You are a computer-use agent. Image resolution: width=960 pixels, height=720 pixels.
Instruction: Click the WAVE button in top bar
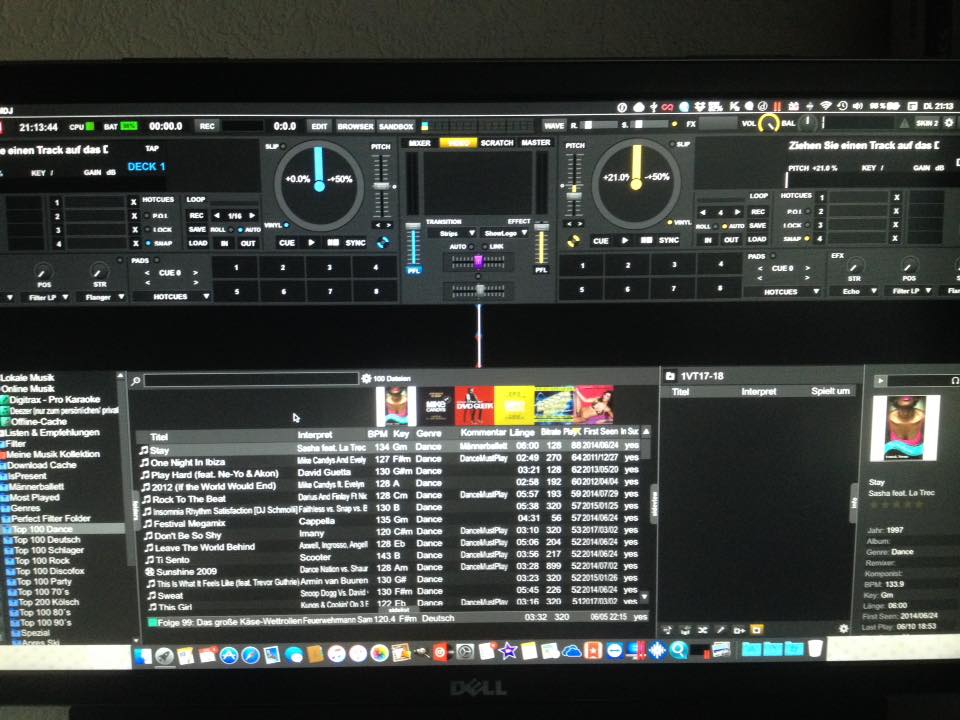click(x=554, y=126)
